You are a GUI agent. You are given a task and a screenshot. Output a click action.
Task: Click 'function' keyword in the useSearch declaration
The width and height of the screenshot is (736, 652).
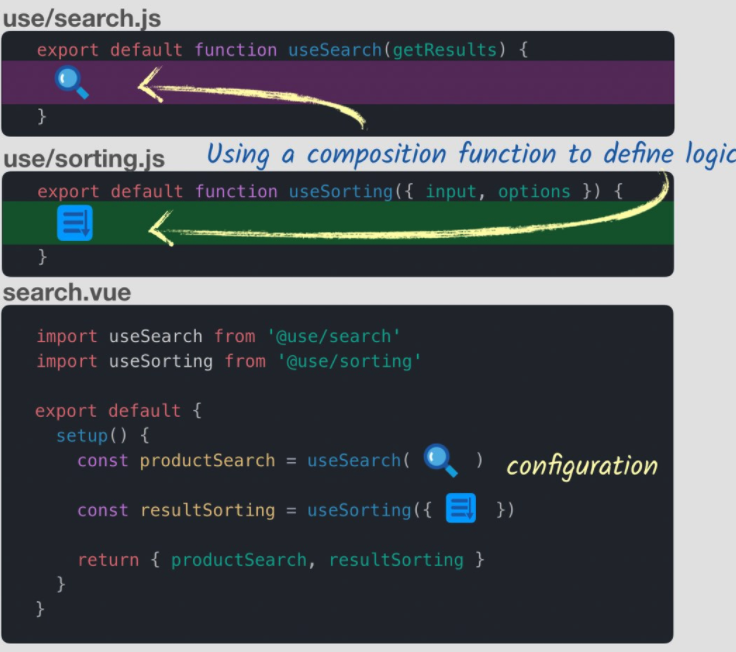tap(236, 50)
